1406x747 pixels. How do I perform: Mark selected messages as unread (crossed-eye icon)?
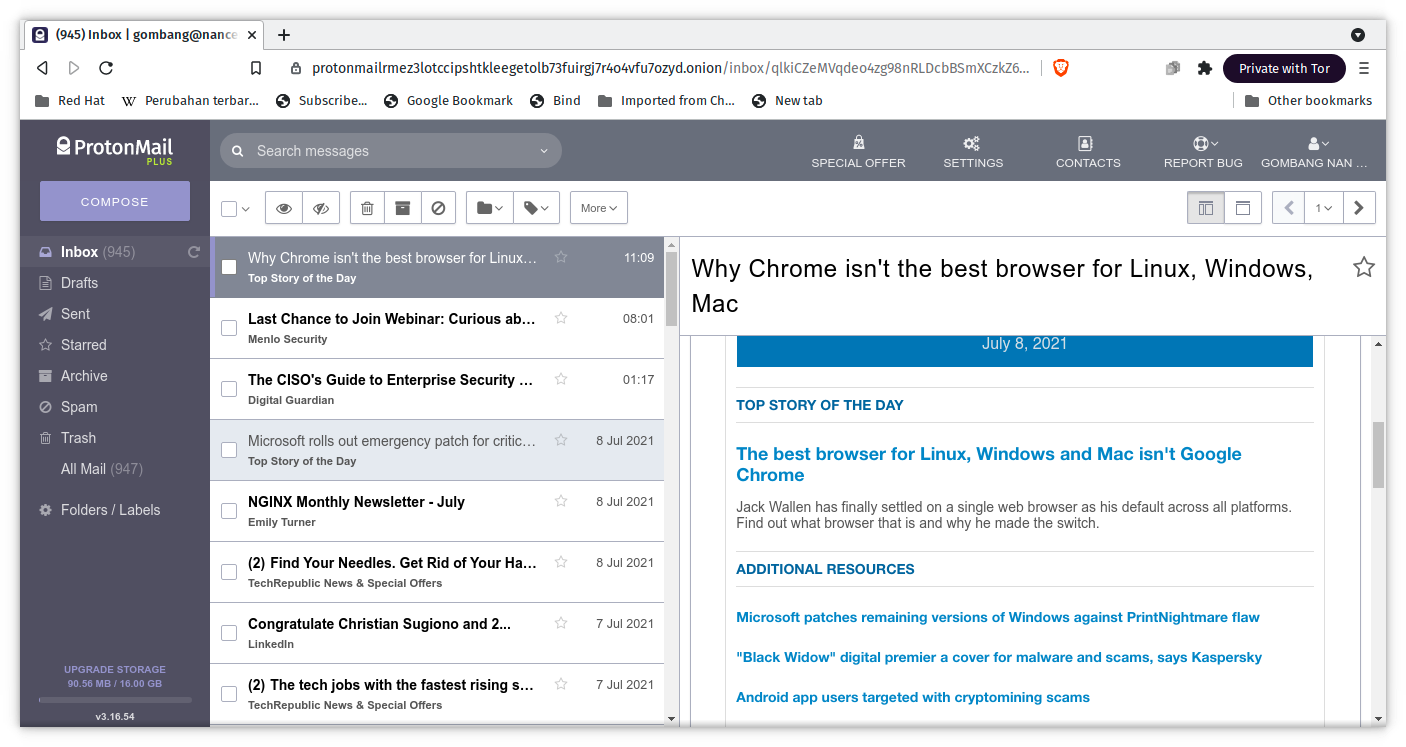[x=321, y=208]
